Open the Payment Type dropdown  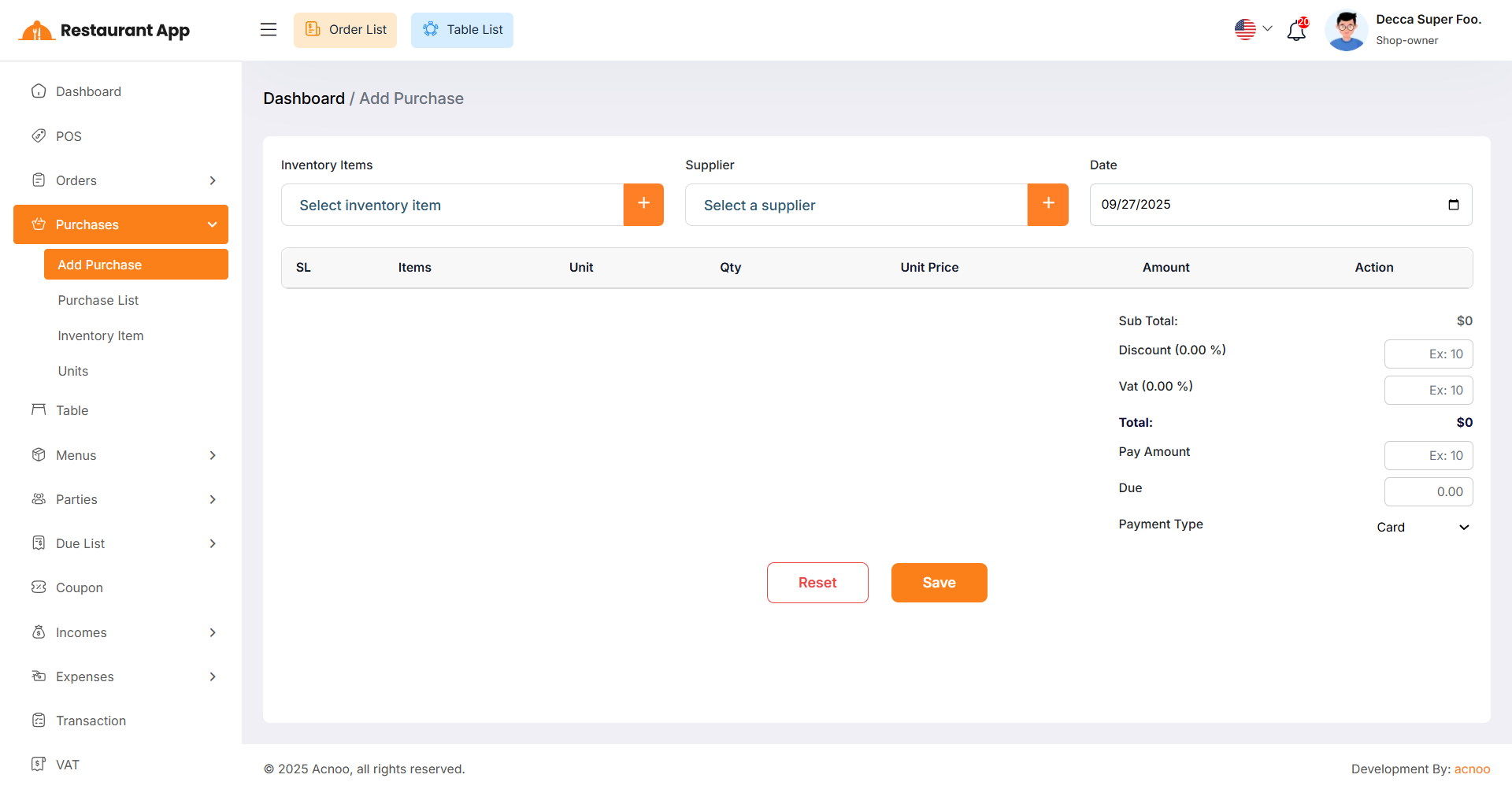1422,528
